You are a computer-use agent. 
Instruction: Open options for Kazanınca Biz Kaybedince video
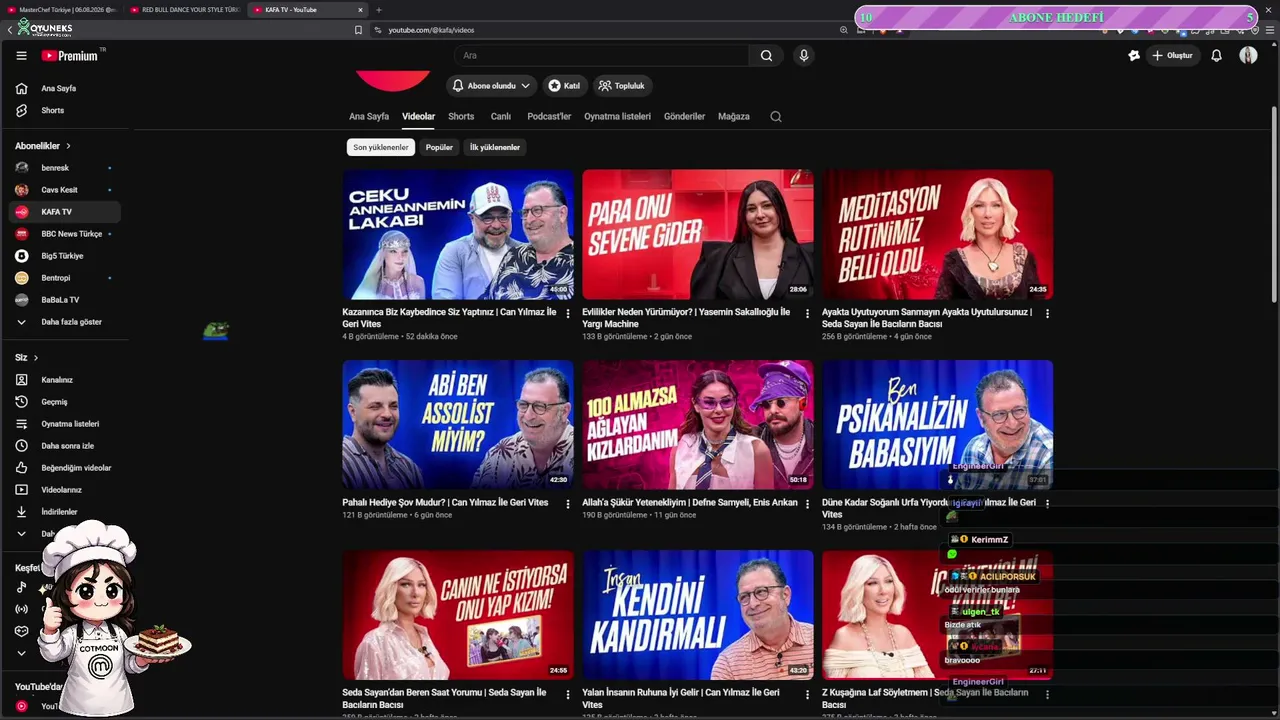pos(568,314)
